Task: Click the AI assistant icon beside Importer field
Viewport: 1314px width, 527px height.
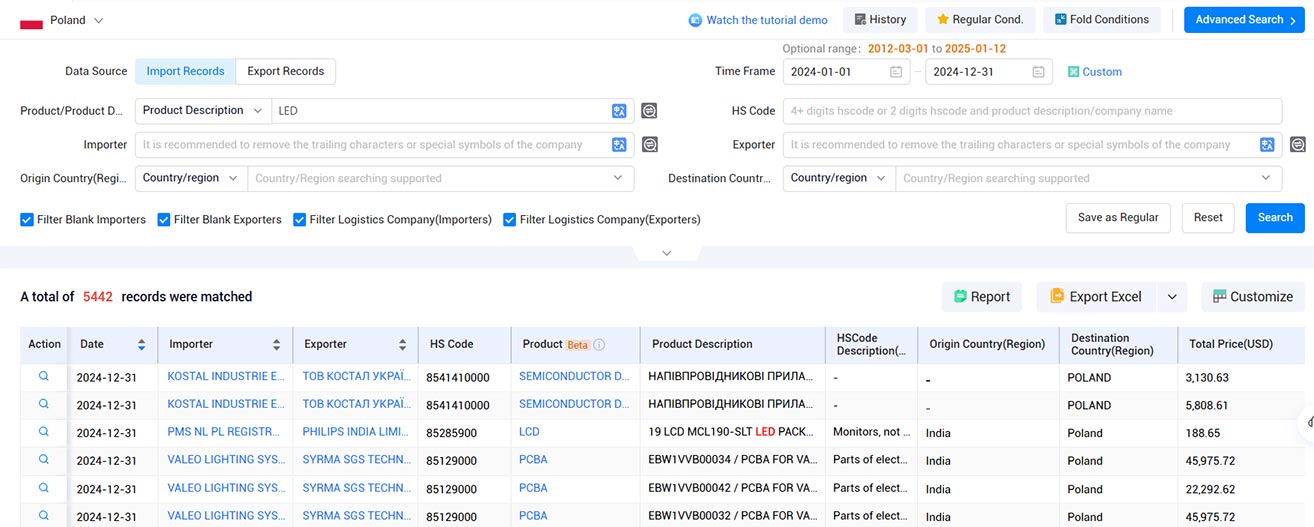Action: [x=649, y=145]
